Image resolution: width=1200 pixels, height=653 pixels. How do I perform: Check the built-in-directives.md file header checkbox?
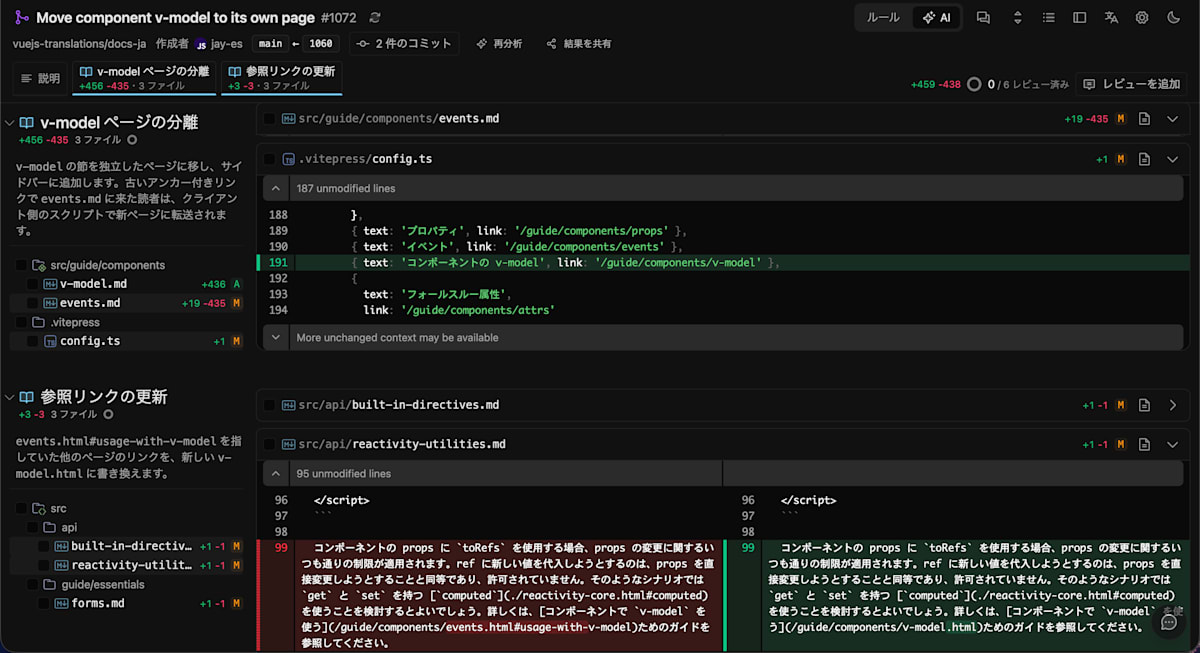pos(270,405)
